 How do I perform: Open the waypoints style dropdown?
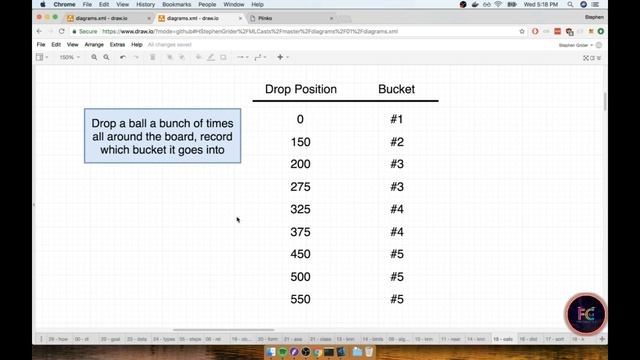click(260, 58)
